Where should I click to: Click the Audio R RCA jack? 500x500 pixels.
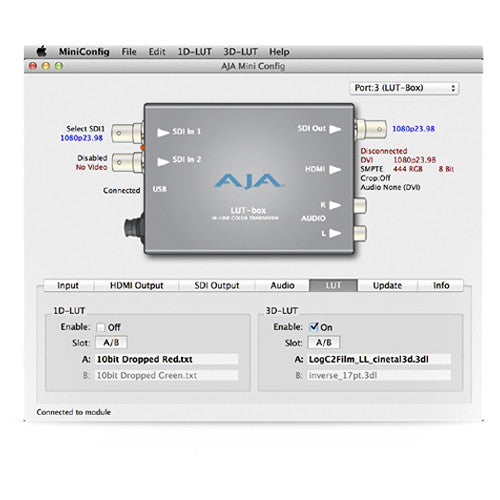click(360, 205)
